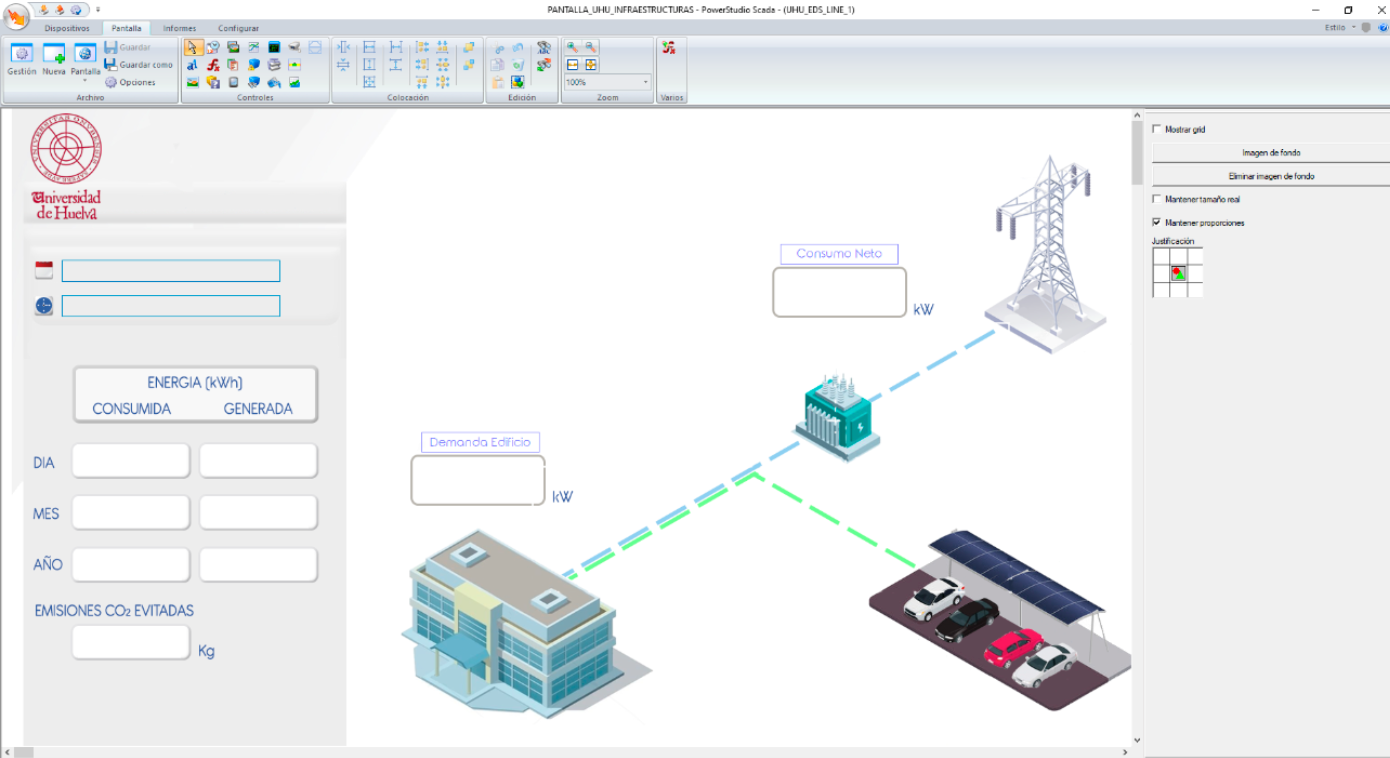
Task: Click Eliminar imagen de fondo button
Action: click(1271, 176)
